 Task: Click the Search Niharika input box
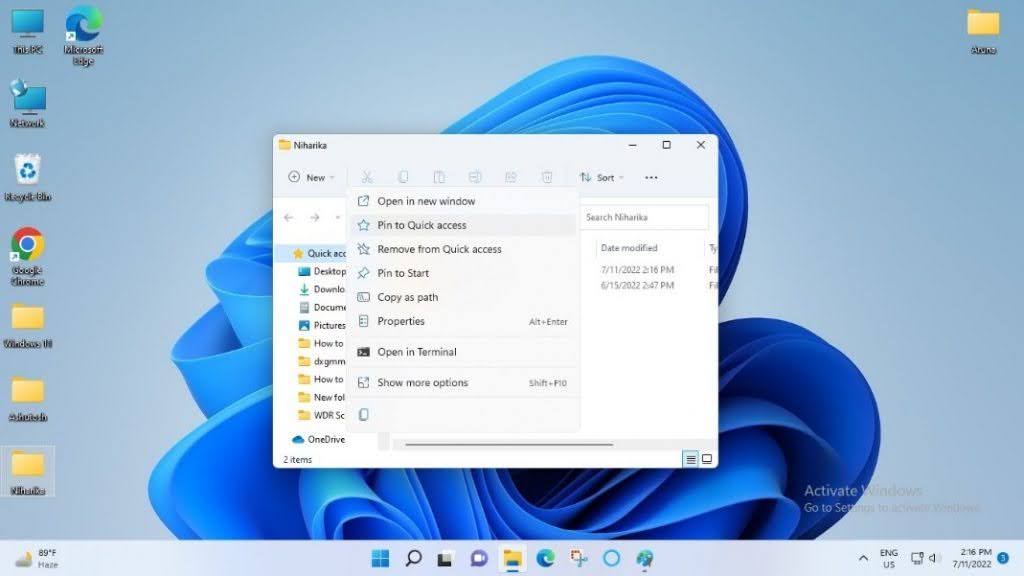[x=644, y=217]
